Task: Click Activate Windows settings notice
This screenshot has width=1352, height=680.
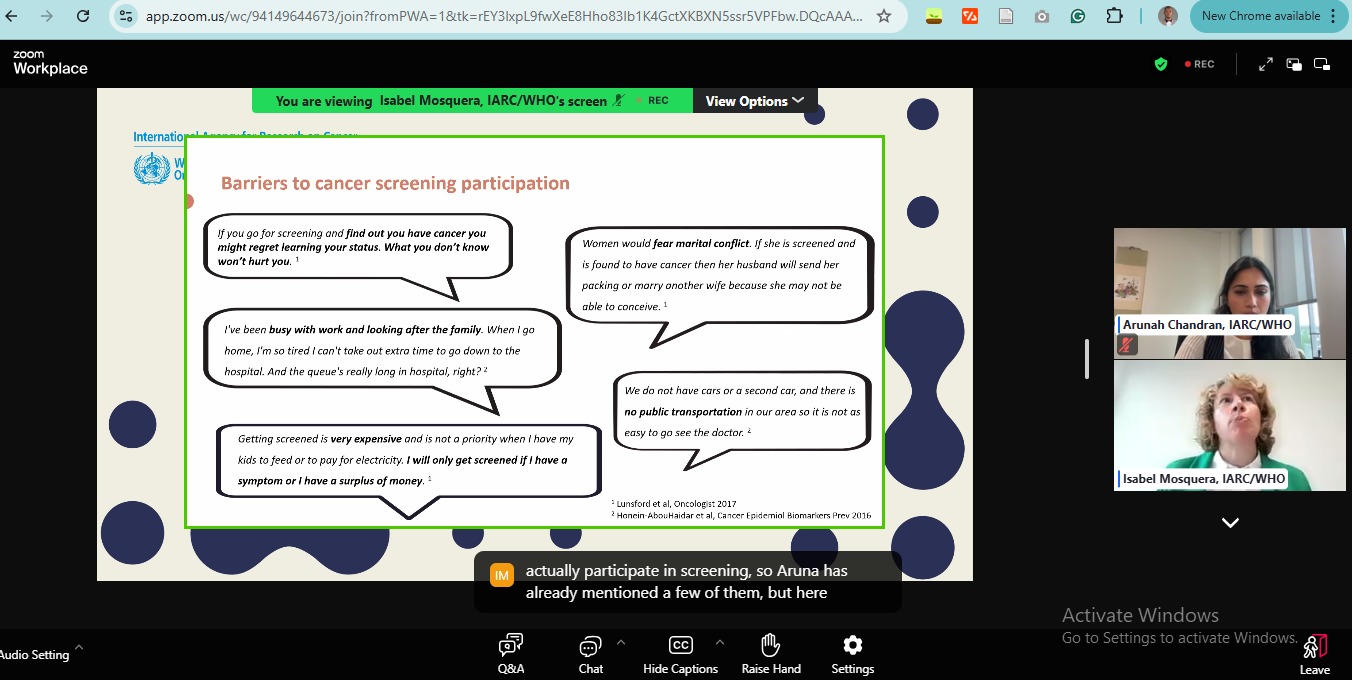Action: click(1179, 626)
